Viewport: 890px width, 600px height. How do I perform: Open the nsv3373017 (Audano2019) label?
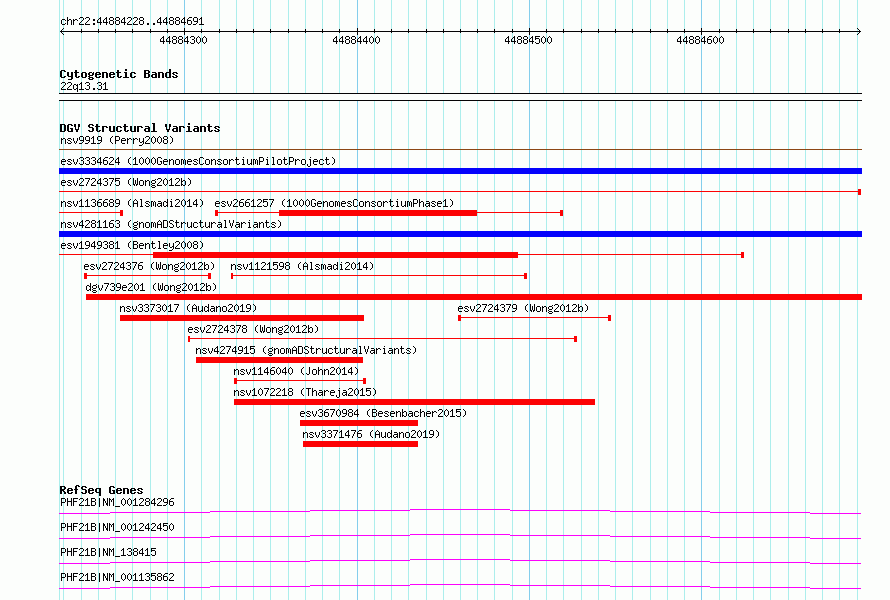click(x=188, y=308)
